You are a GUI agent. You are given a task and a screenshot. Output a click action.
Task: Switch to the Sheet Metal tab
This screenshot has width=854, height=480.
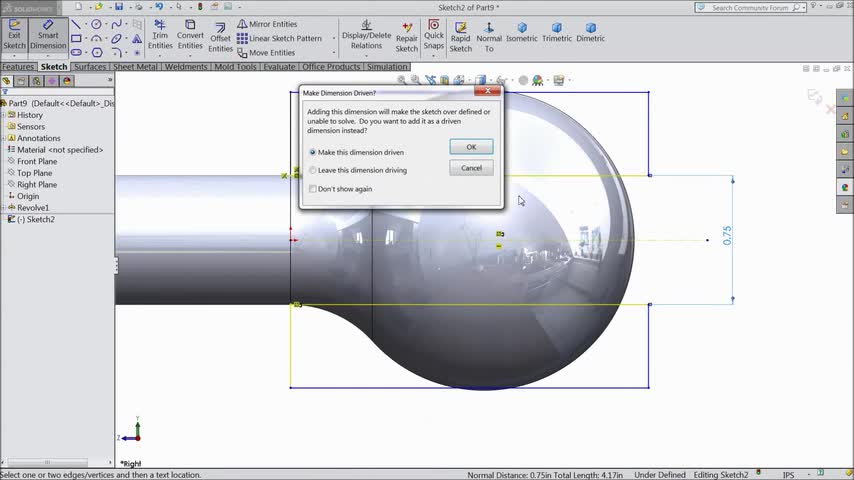point(135,67)
